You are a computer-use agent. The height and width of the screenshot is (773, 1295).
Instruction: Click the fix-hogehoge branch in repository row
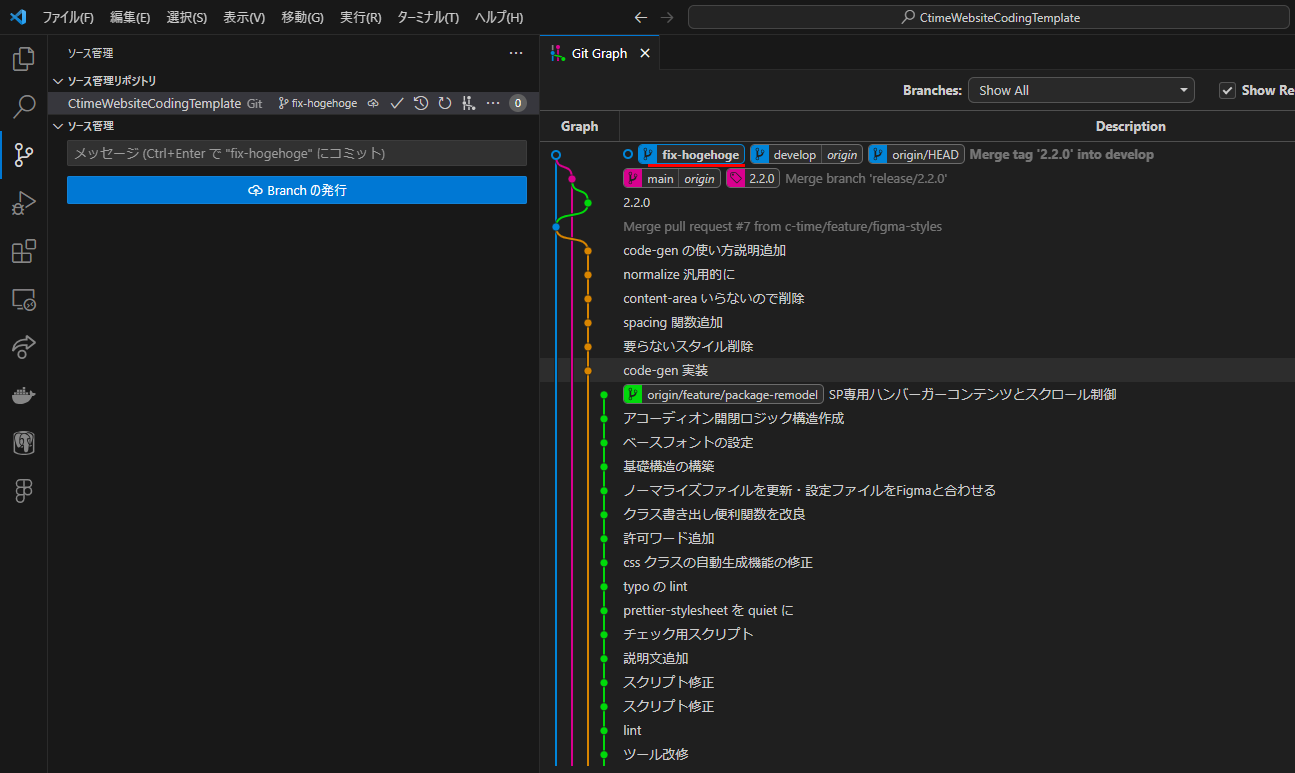point(317,103)
